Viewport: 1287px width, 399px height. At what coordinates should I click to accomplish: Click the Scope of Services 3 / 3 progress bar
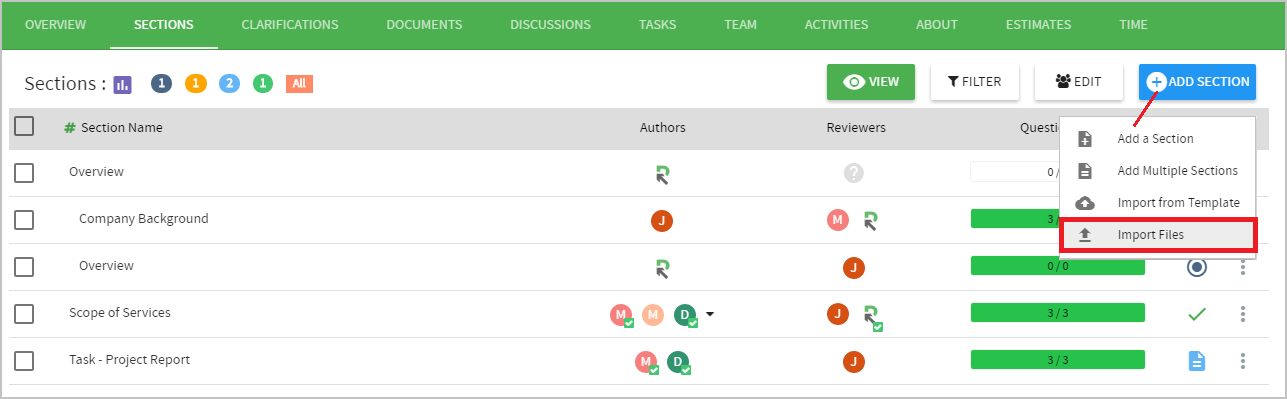point(1057,313)
